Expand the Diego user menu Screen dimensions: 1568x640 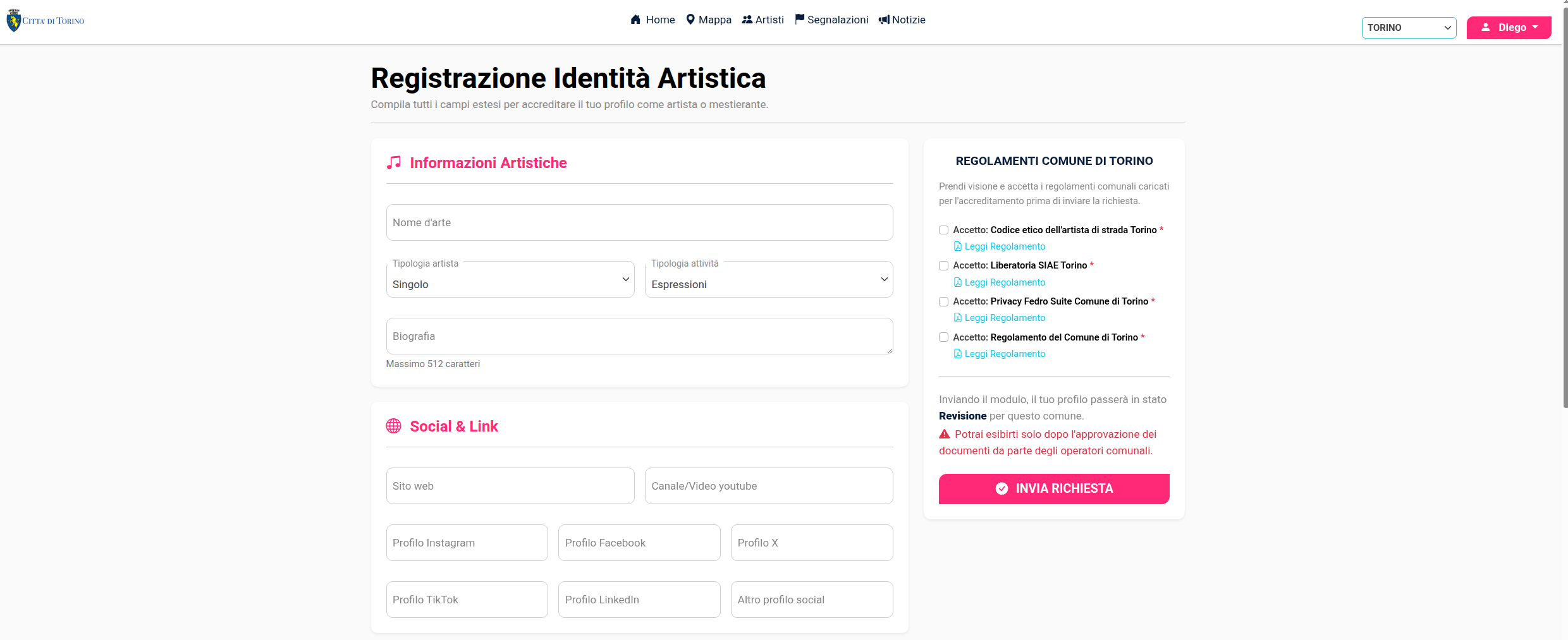(x=1509, y=28)
